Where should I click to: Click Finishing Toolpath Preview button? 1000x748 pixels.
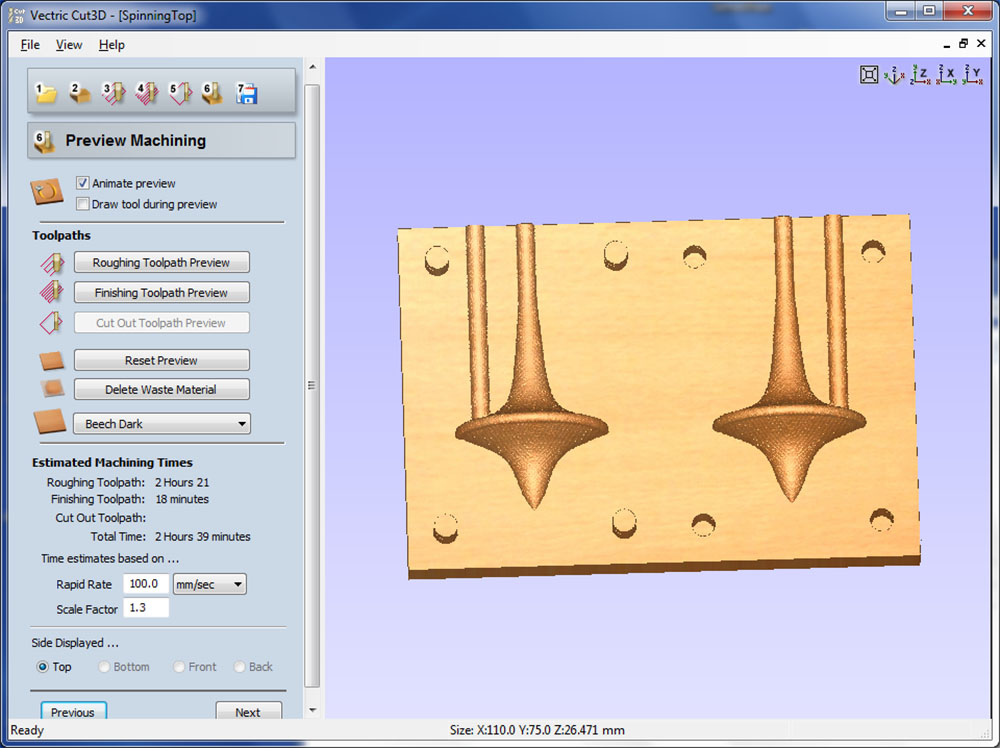coord(161,293)
